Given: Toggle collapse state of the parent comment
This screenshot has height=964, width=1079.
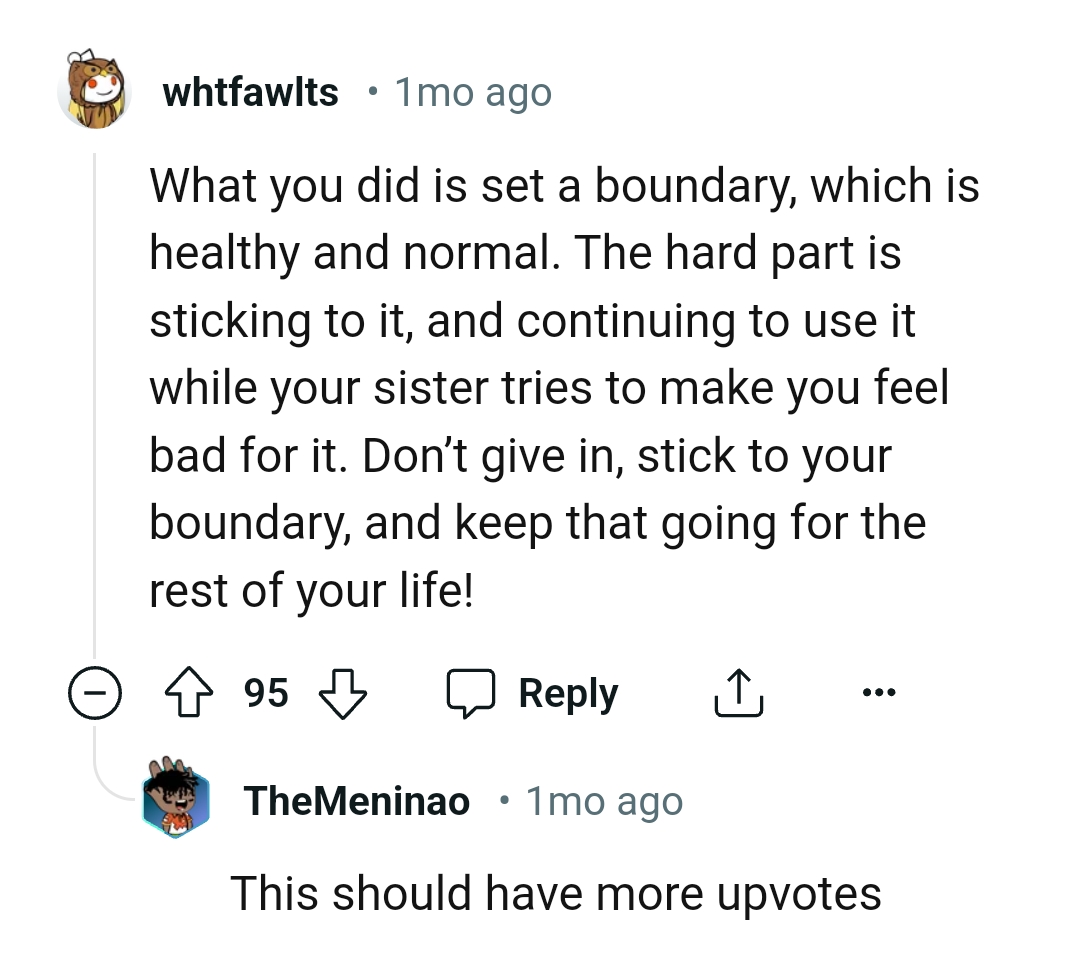Looking at the screenshot, I should 95,691.
